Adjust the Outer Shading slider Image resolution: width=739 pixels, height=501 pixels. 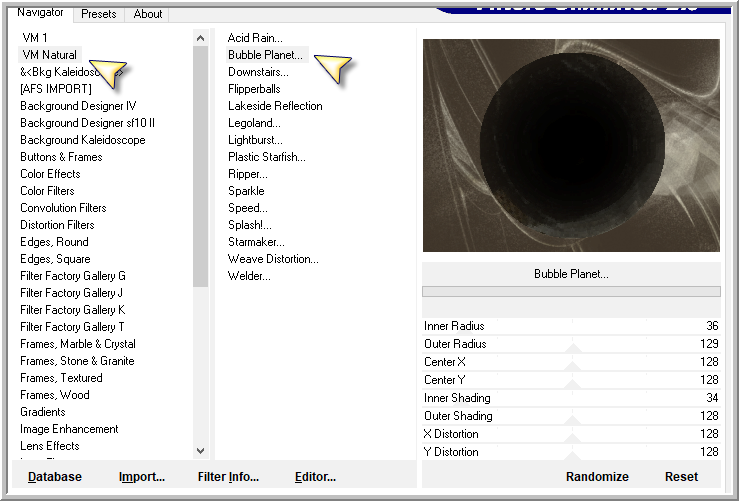point(571,416)
